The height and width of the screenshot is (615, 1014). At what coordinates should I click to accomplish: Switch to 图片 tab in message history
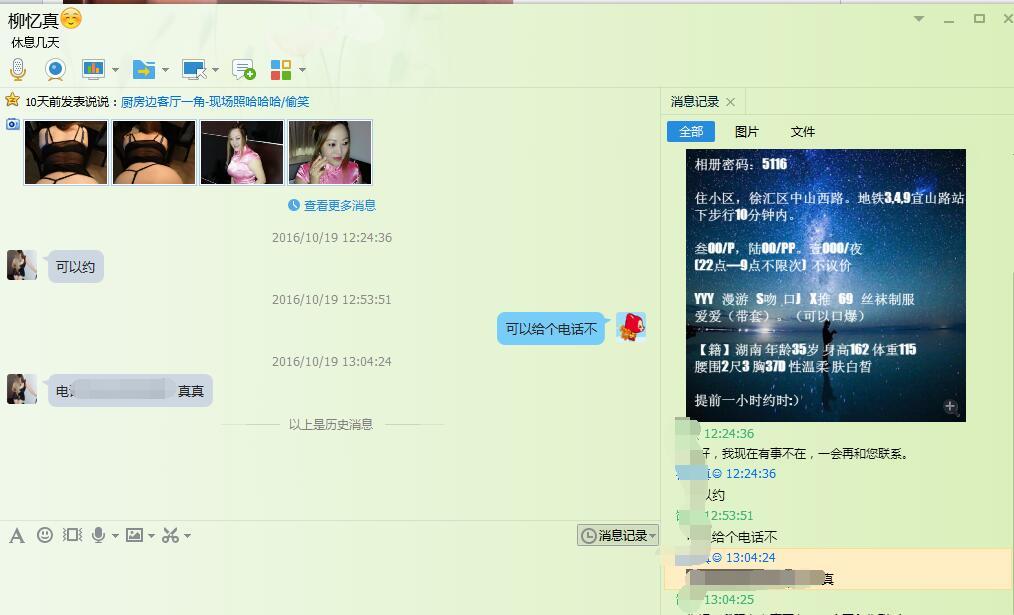pos(746,132)
